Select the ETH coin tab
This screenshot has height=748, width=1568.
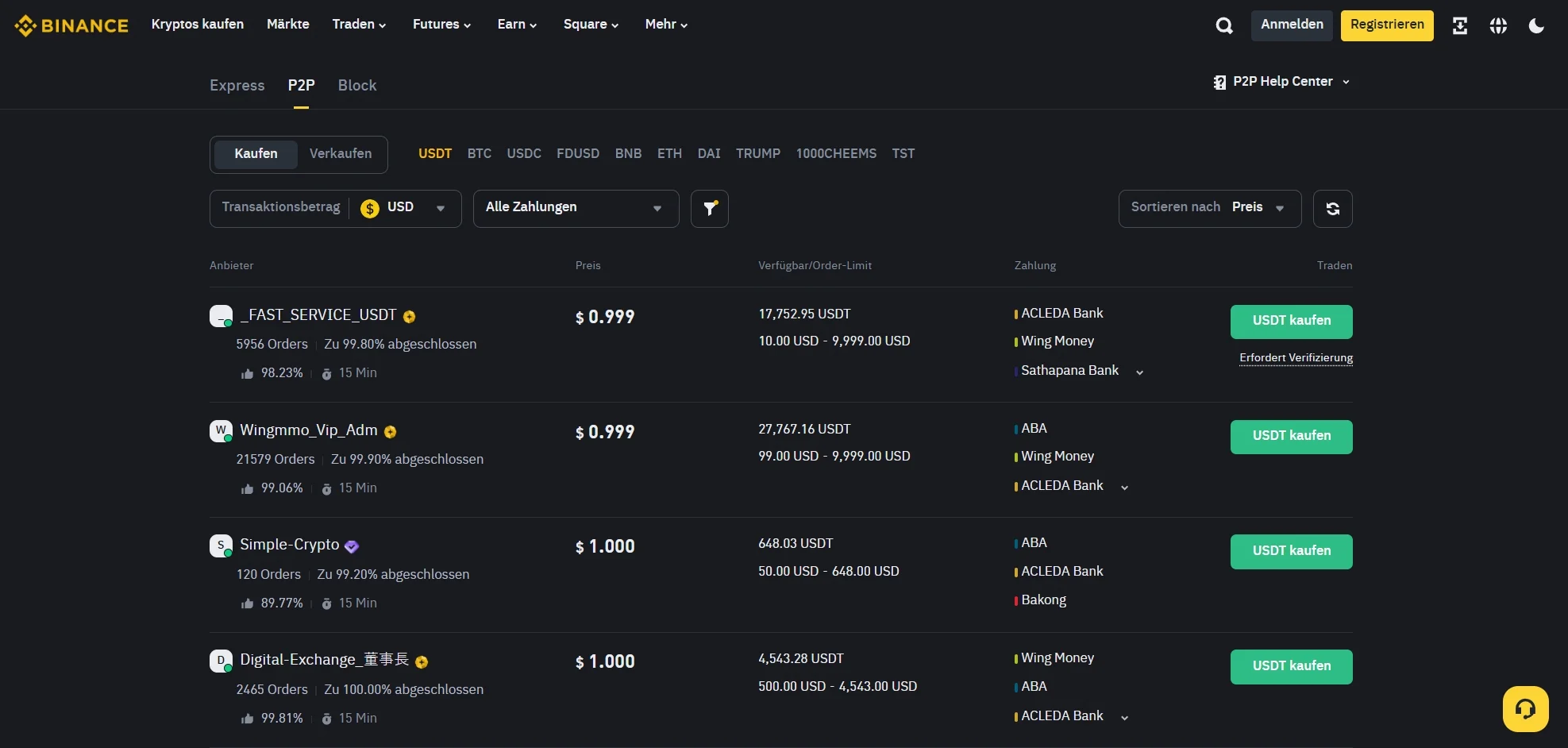coord(669,154)
